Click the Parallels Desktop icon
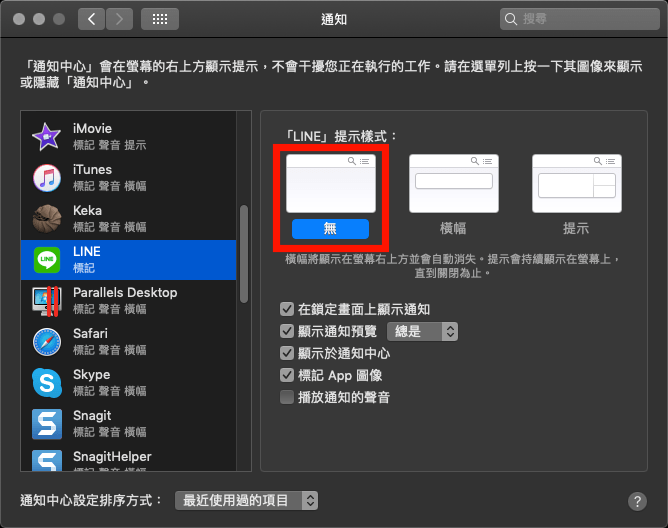 point(46,300)
